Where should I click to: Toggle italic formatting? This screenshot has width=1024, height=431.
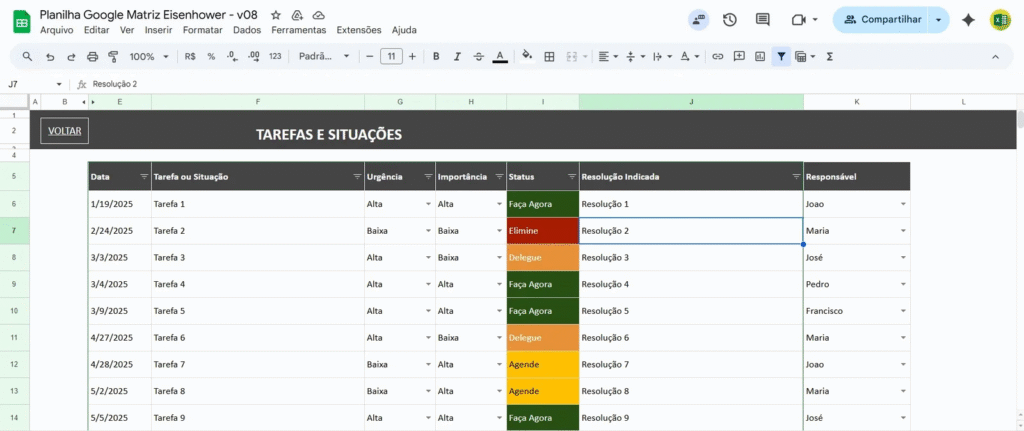[x=457, y=56]
